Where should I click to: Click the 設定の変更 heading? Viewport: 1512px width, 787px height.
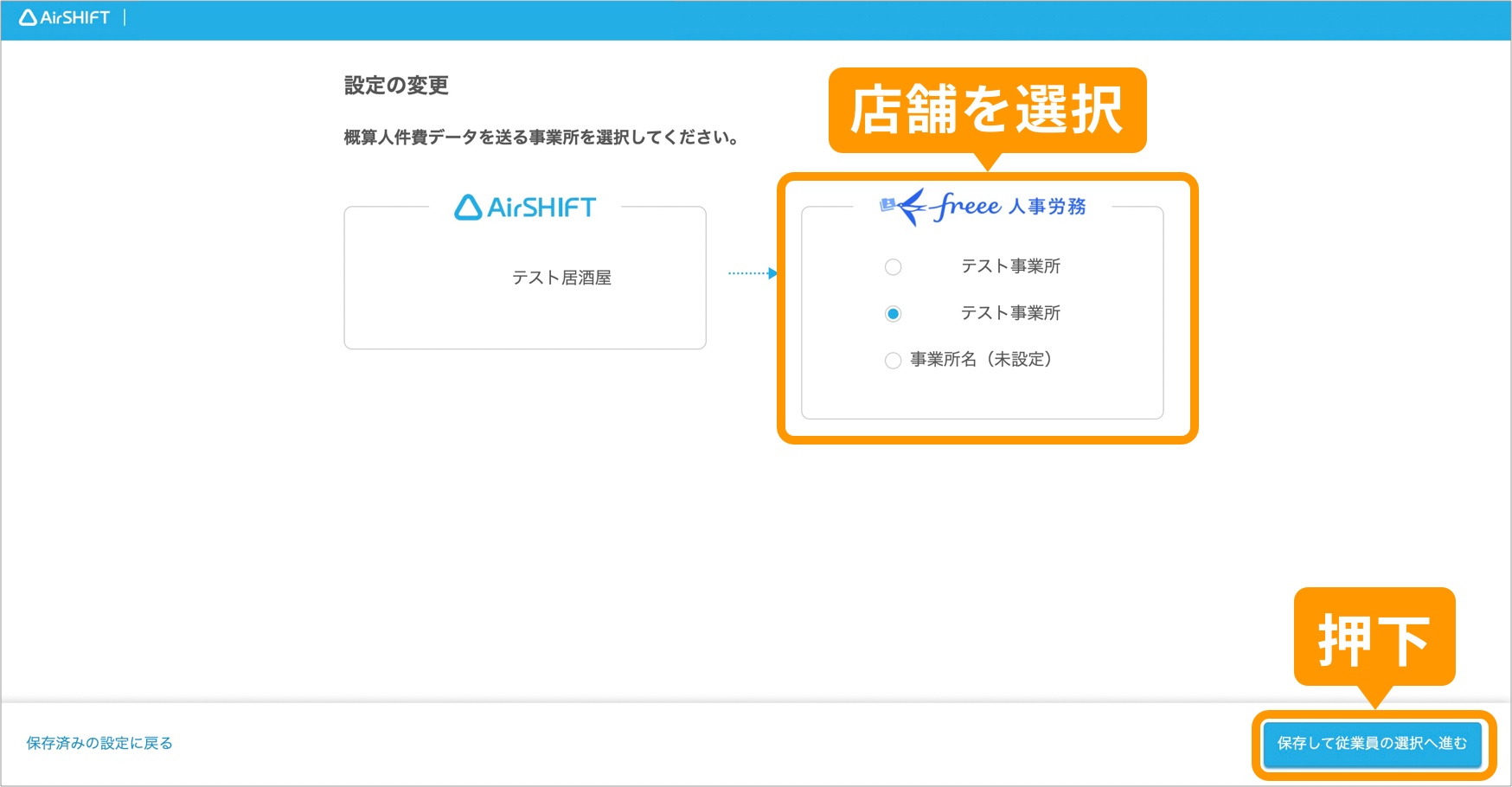(396, 86)
